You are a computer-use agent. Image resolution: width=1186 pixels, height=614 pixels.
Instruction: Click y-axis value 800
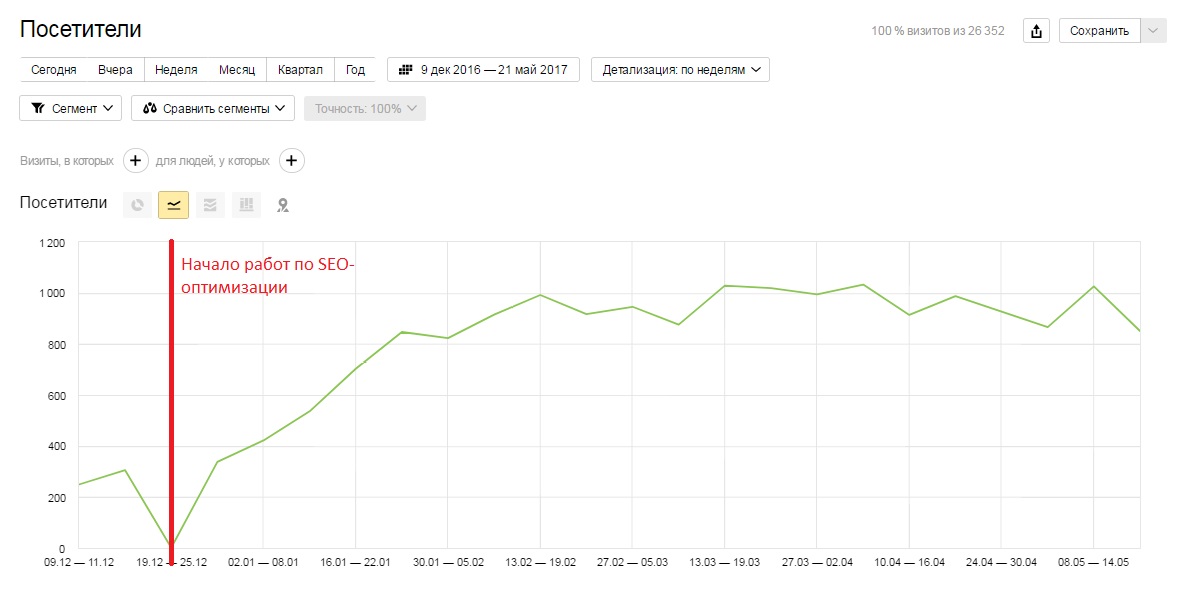(57, 345)
